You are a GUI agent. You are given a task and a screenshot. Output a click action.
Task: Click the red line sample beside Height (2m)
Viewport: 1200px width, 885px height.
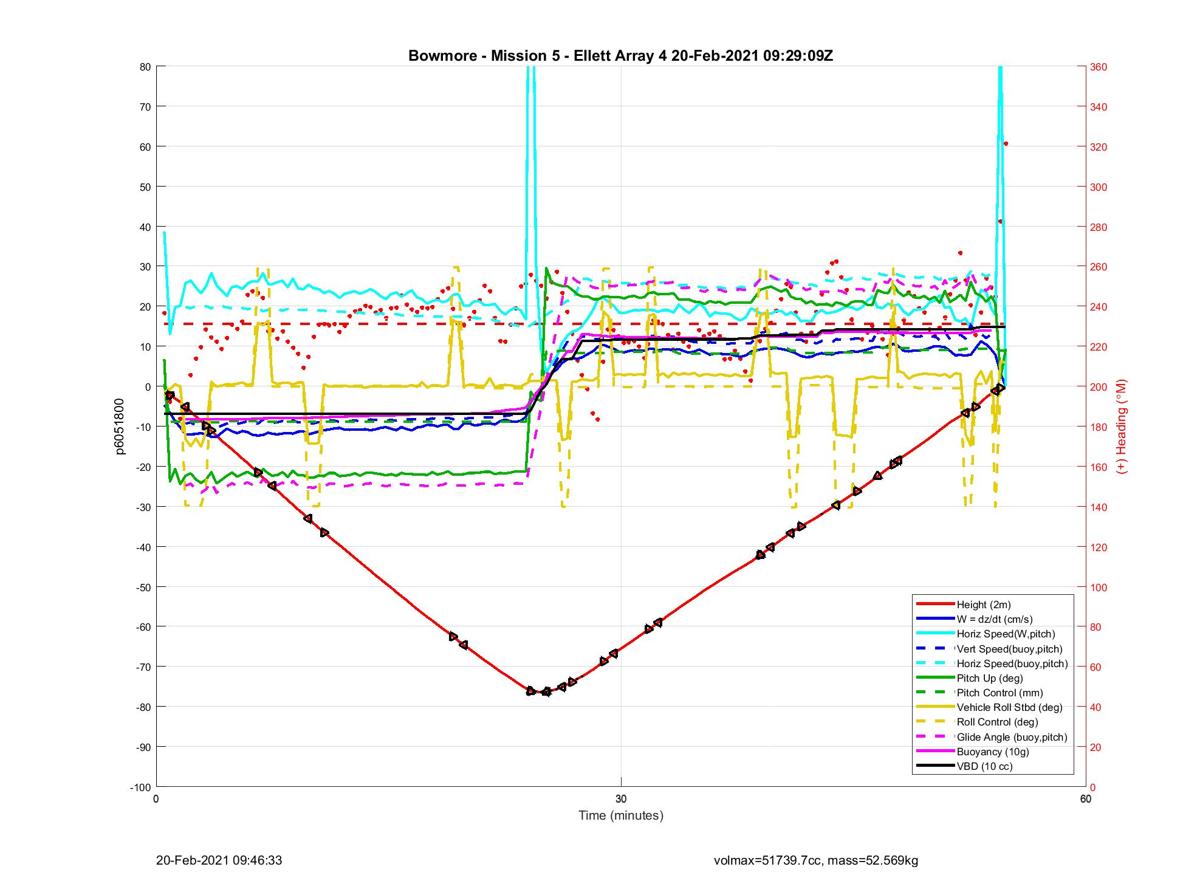(934, 605)
